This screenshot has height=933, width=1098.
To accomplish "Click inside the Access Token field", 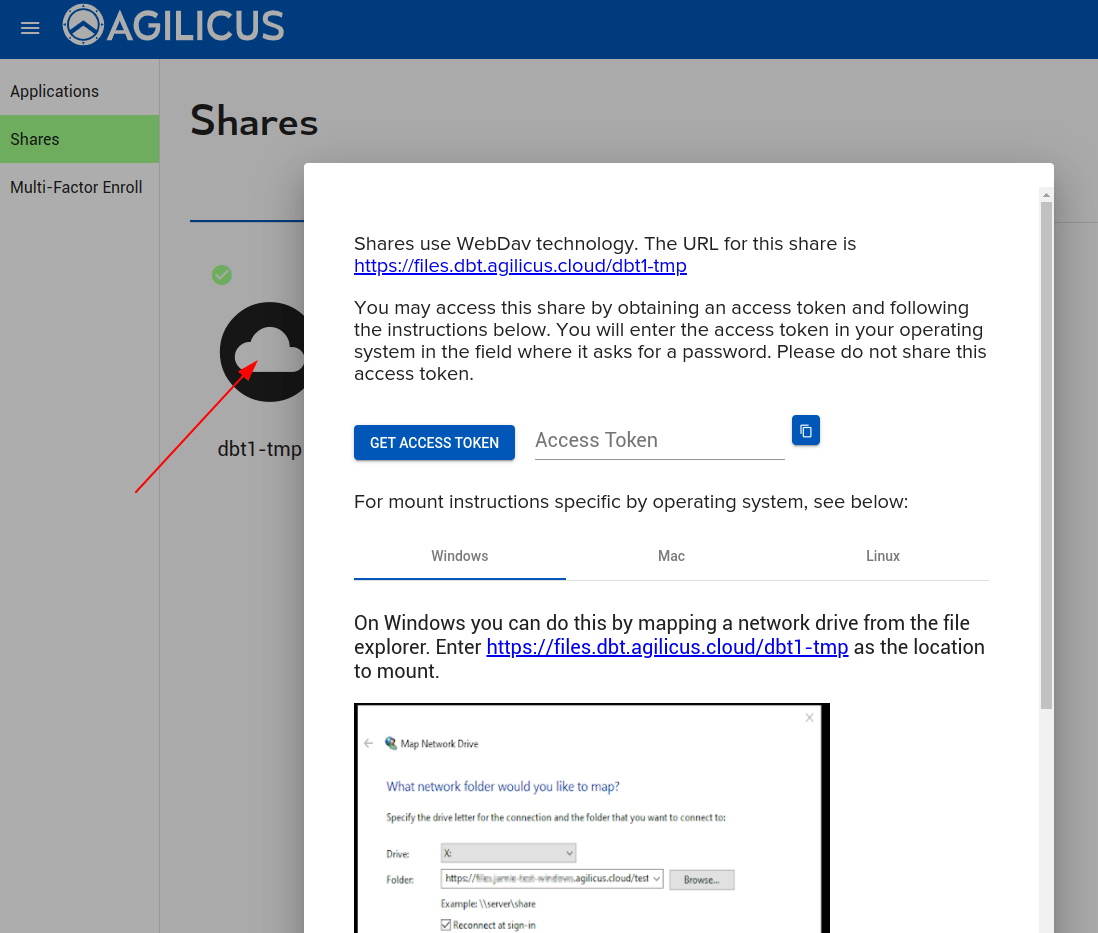I will coord(659,441).
